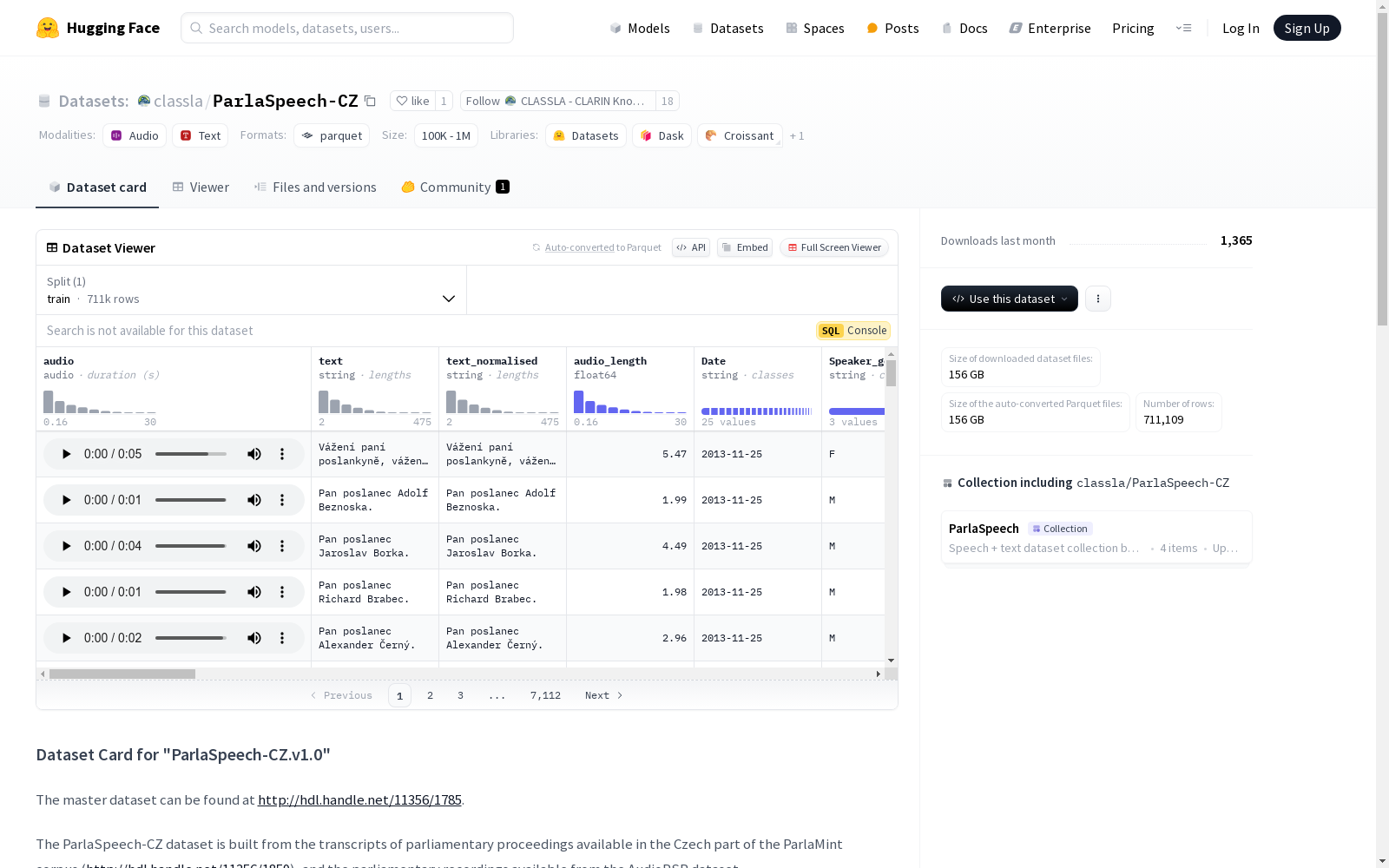Open Docs from the top navigation
1389x868 pixels.
click(x=964, y=29)
